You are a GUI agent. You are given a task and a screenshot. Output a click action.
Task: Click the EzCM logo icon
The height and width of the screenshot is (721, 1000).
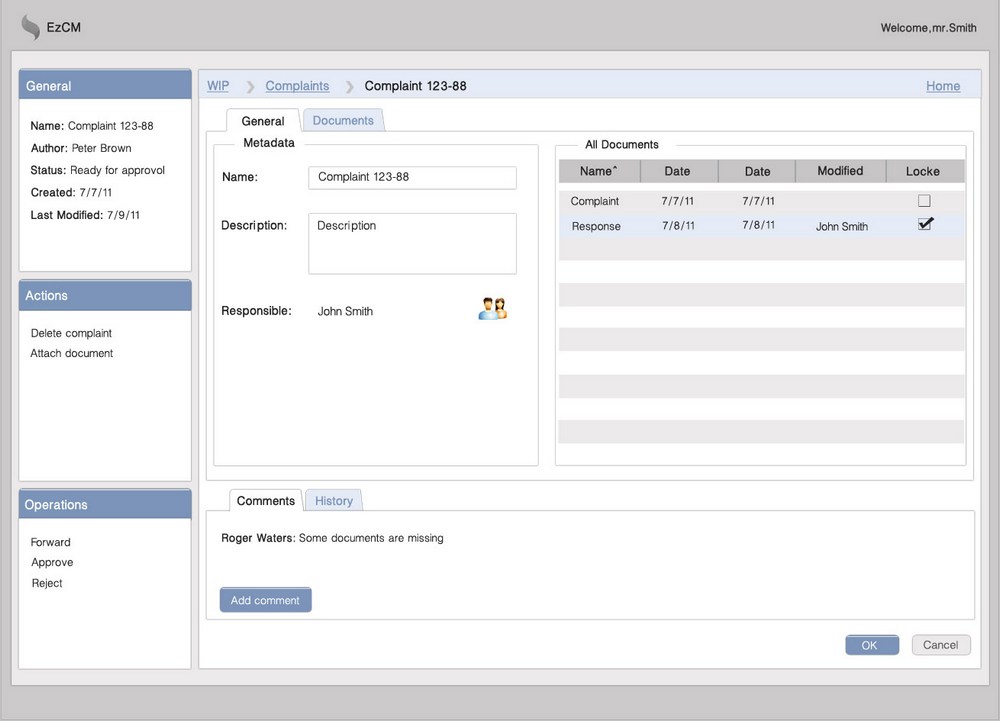coord(31,27)
